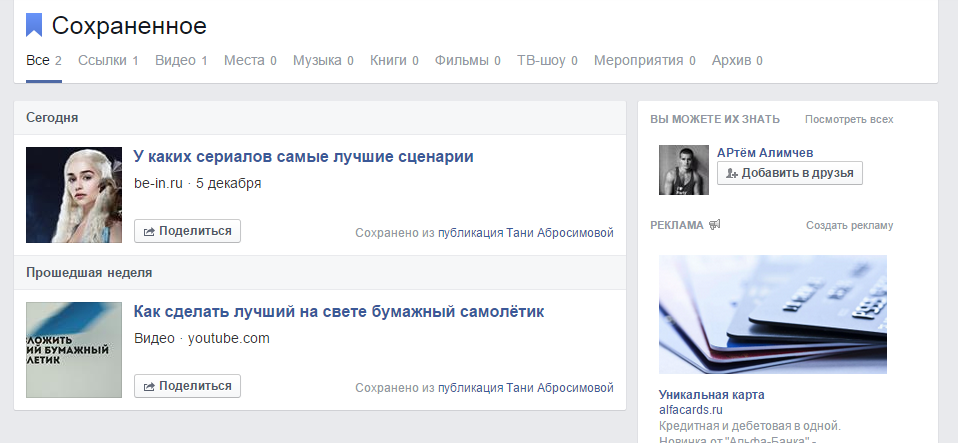Viewport: 958px width, 443px height.
Task: Click the paper airplane video thumbnail
Action: pyautogui.click(x=74, y=350)
